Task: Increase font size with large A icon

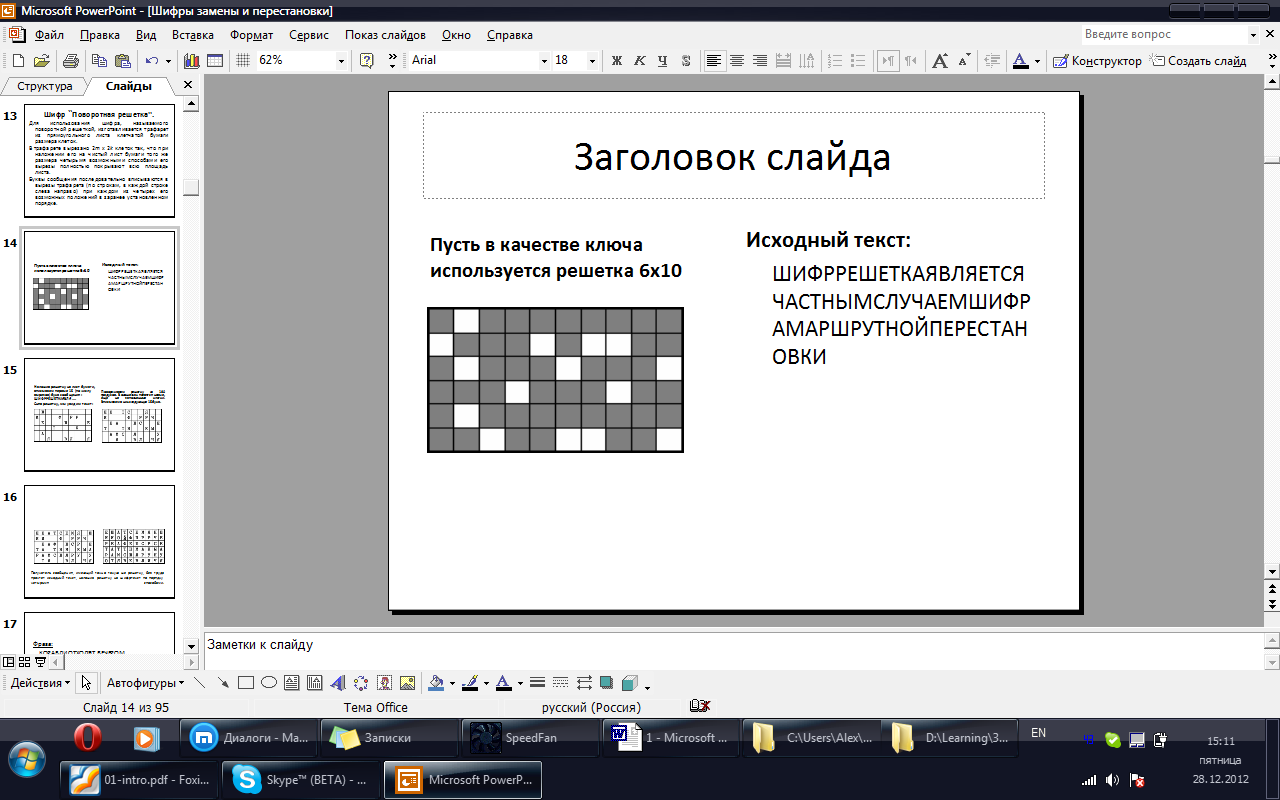Action: click(x=940, y=60)
